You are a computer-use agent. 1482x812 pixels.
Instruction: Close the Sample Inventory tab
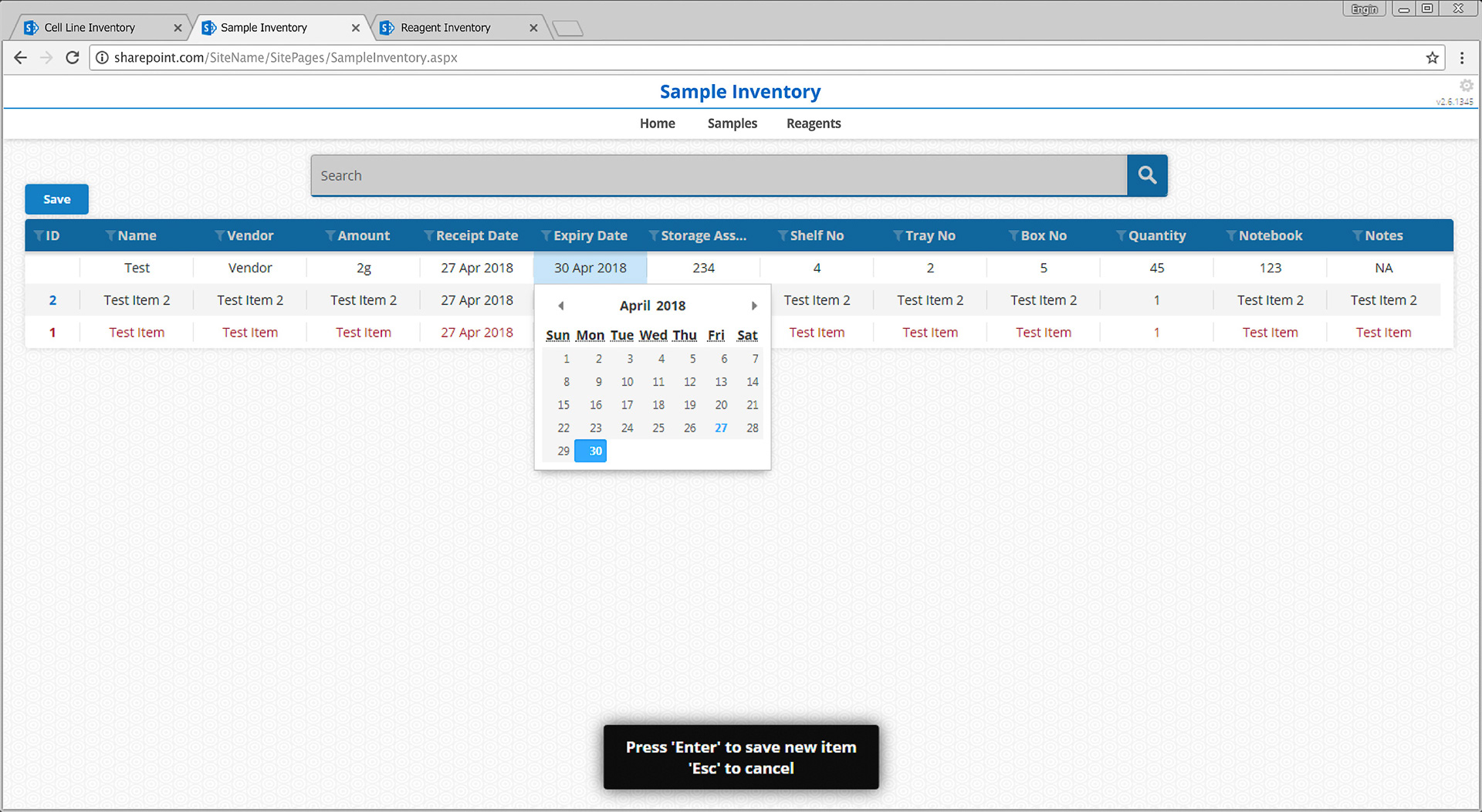coord(356,28)
